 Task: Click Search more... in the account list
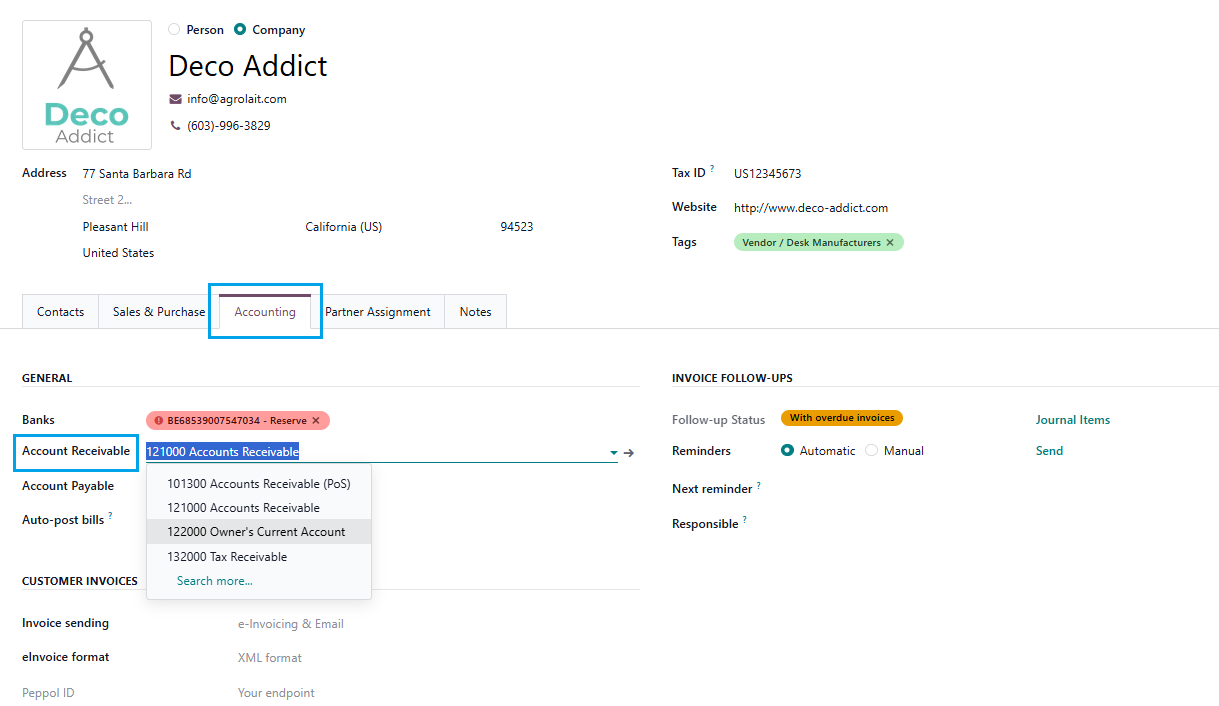coord(214,581)
